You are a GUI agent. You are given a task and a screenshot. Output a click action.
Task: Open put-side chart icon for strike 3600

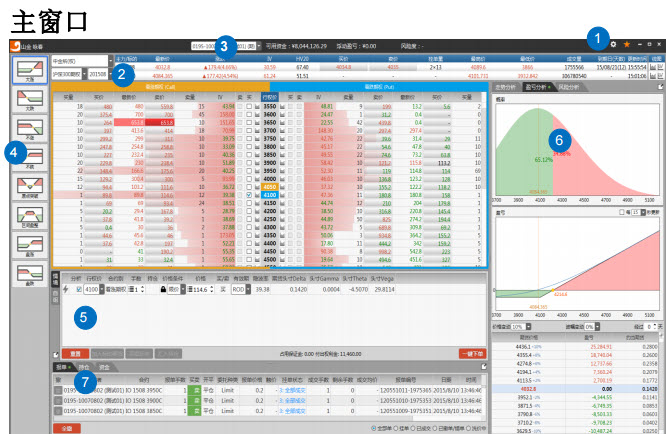click(282, 115)
